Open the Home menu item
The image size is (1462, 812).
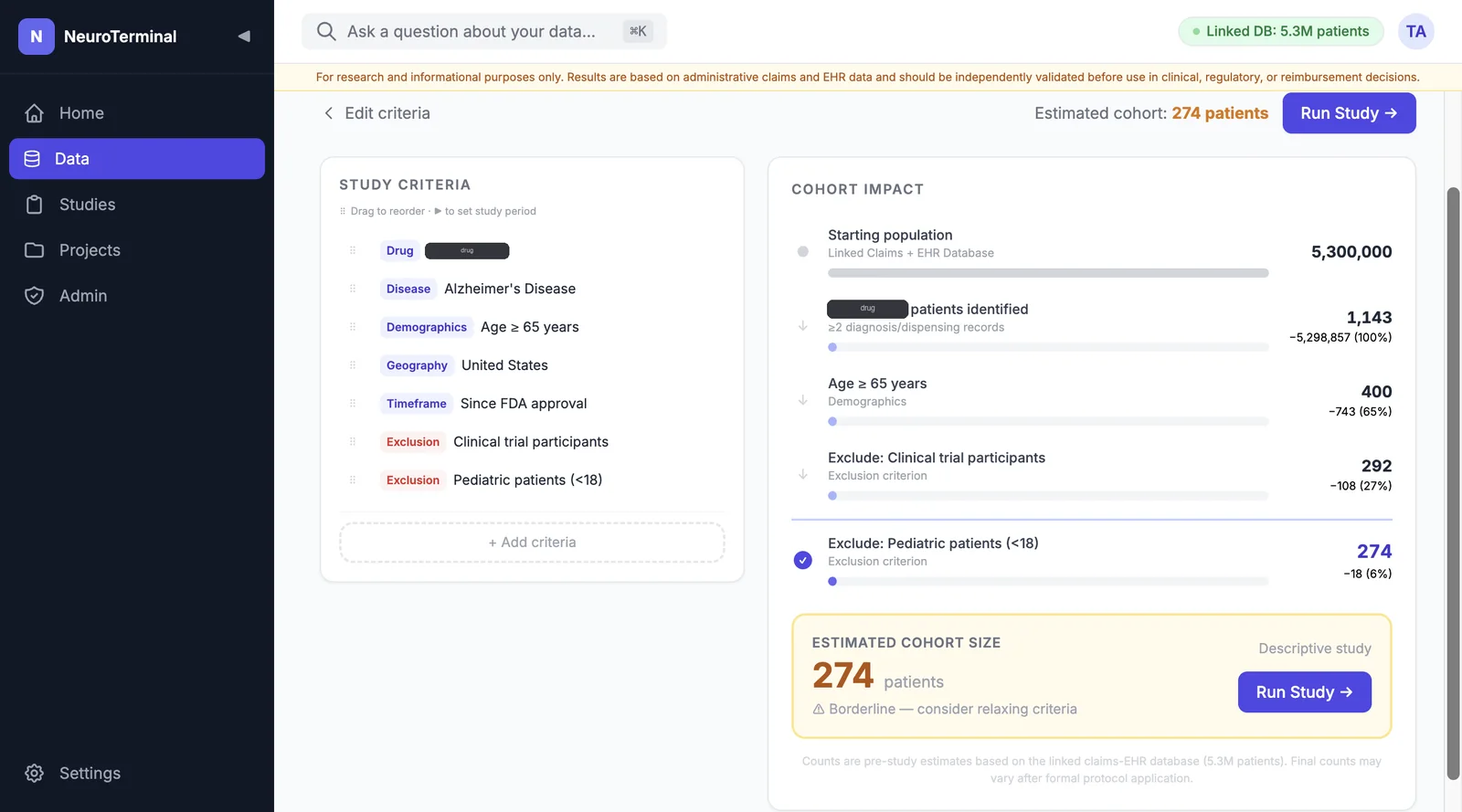click(x=137, y=113)
